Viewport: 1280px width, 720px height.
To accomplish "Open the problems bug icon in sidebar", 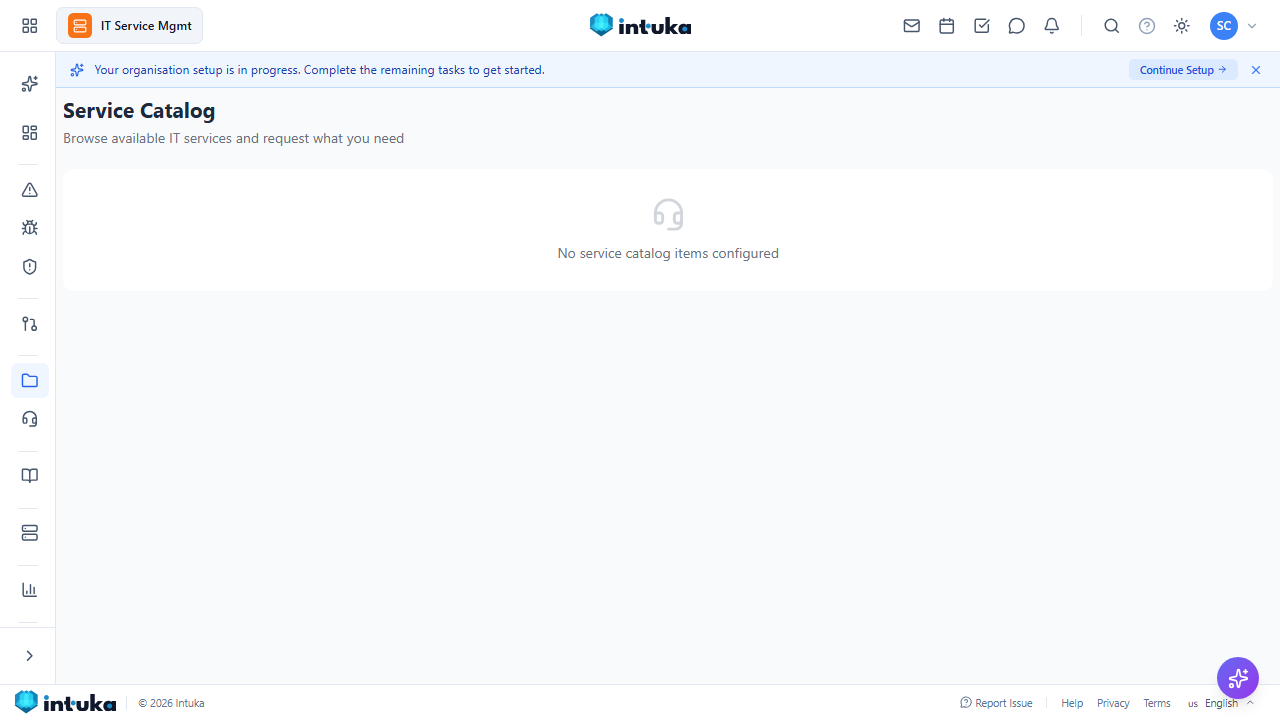I will click(x=30, y=228).
